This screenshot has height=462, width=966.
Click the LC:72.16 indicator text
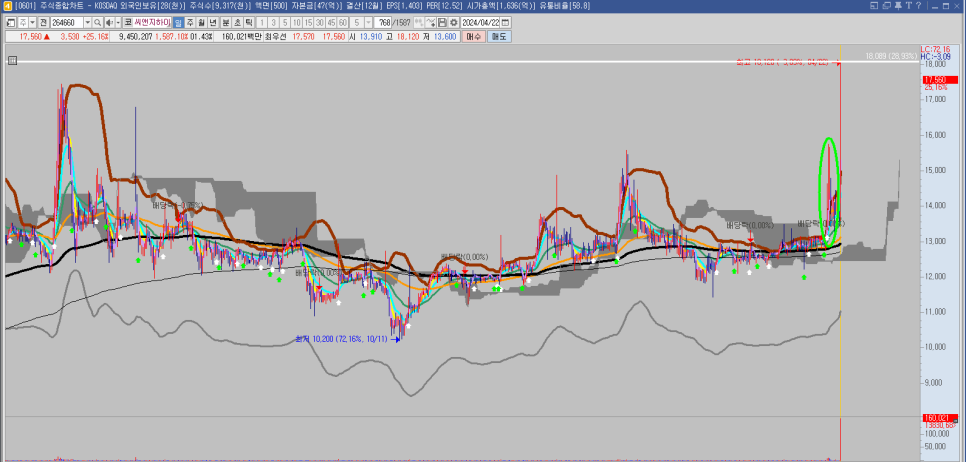[935, 49]
